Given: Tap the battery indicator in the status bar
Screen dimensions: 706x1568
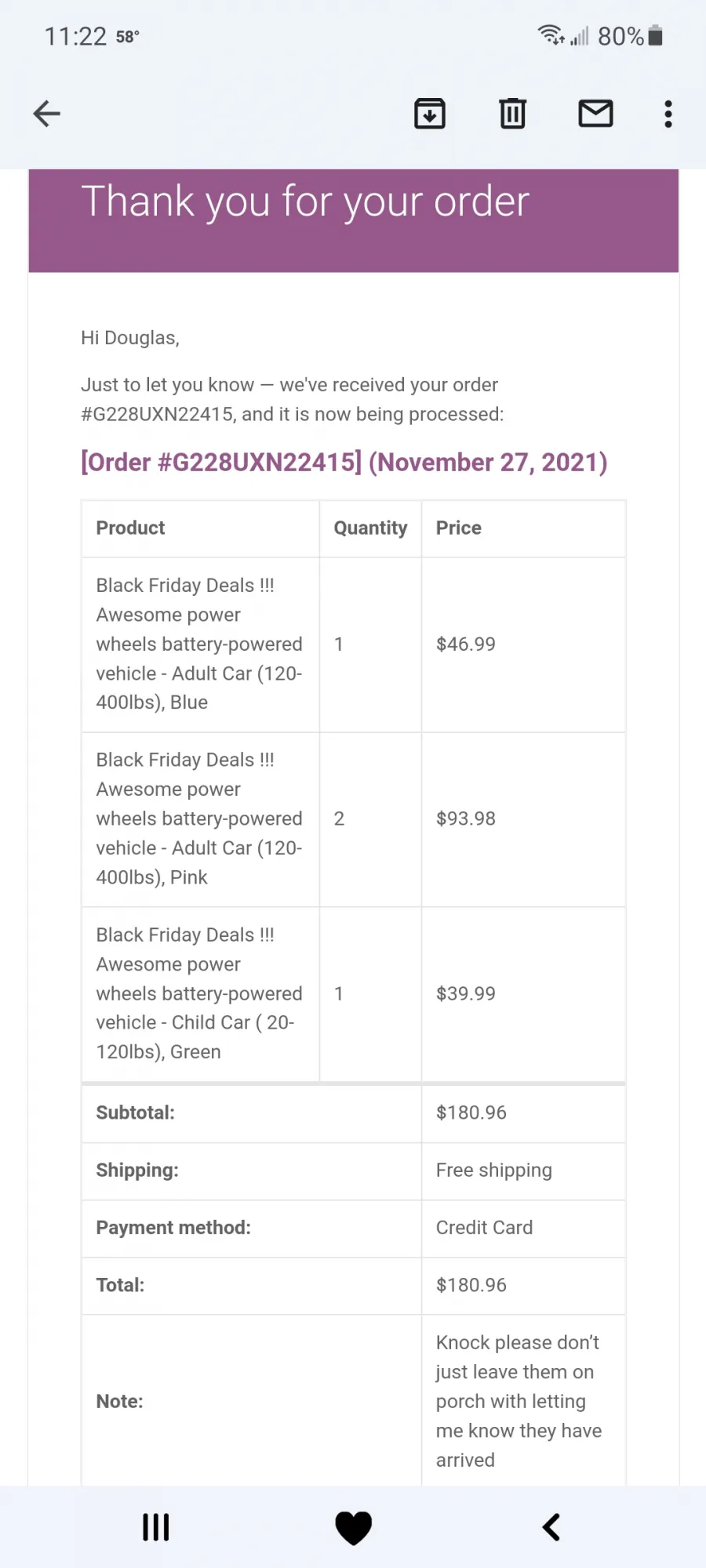Looking at the screenshot, I should (x=656, y=35).
